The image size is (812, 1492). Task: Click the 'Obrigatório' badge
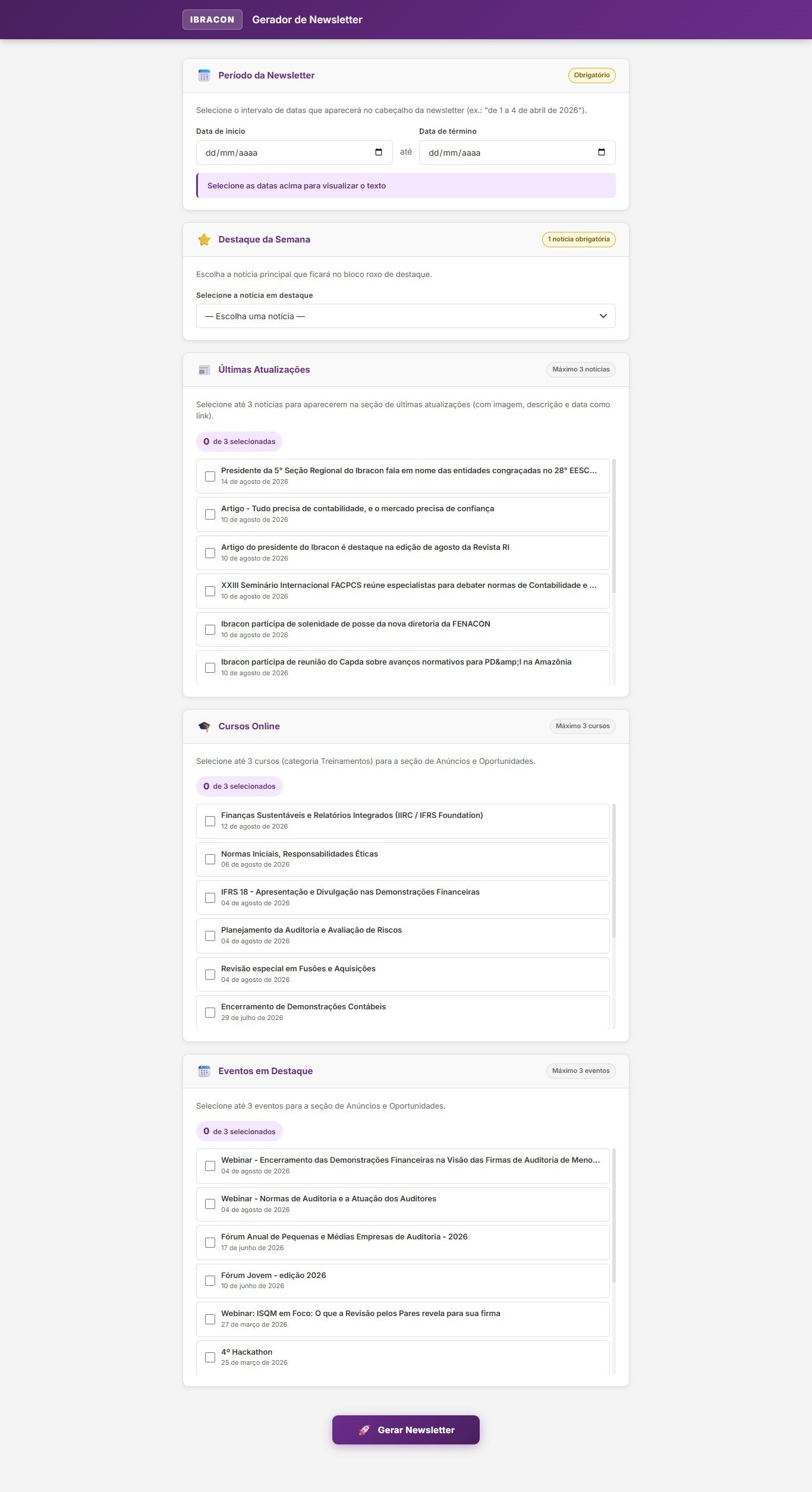pos(591,75)
